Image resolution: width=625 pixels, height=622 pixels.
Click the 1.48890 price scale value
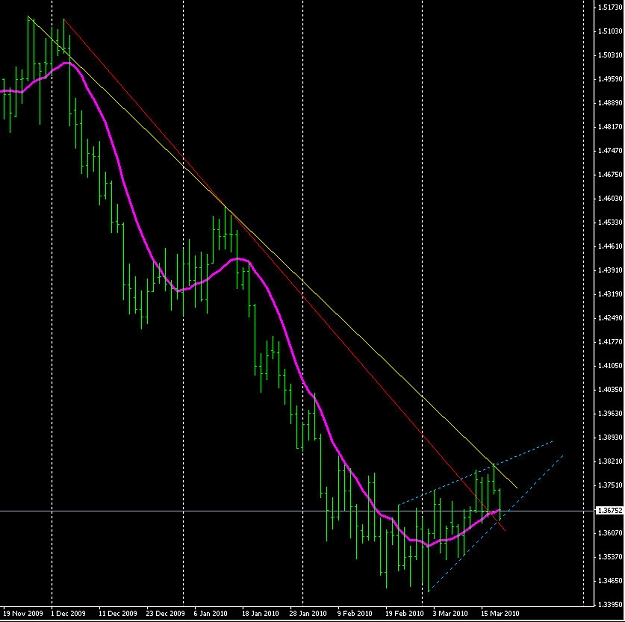[610, 103]
